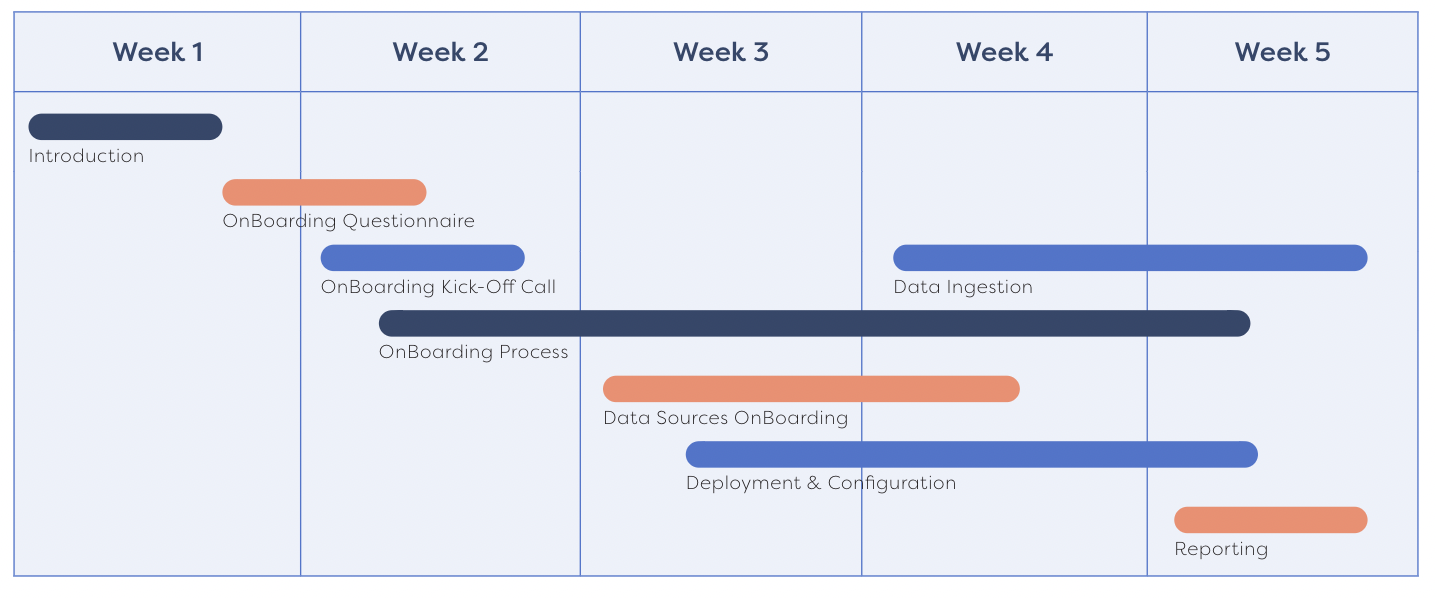The height and width of the screenshot is (598, 1436).
Task: Click the Week 5 column header
Action: point(1282,52)
